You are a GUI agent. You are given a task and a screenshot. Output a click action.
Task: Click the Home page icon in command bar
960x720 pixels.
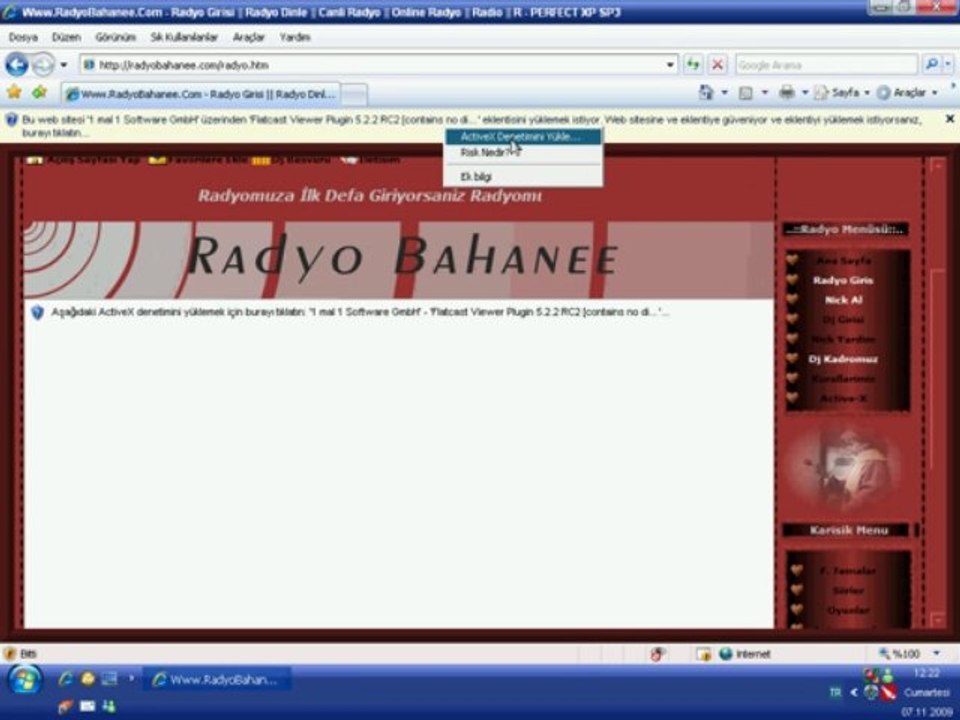tap(707, 92)
